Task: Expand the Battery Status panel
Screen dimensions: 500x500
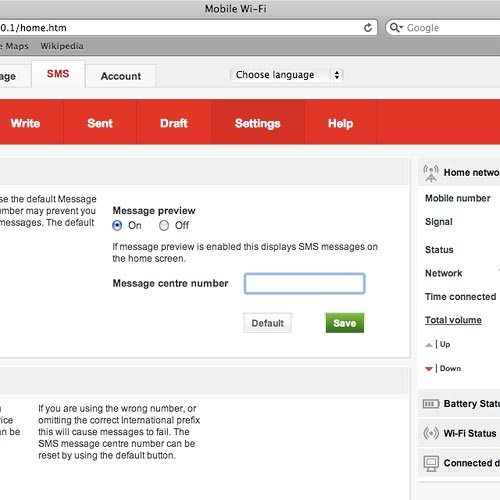Action: pyautogui.click(x=459, y=404)
